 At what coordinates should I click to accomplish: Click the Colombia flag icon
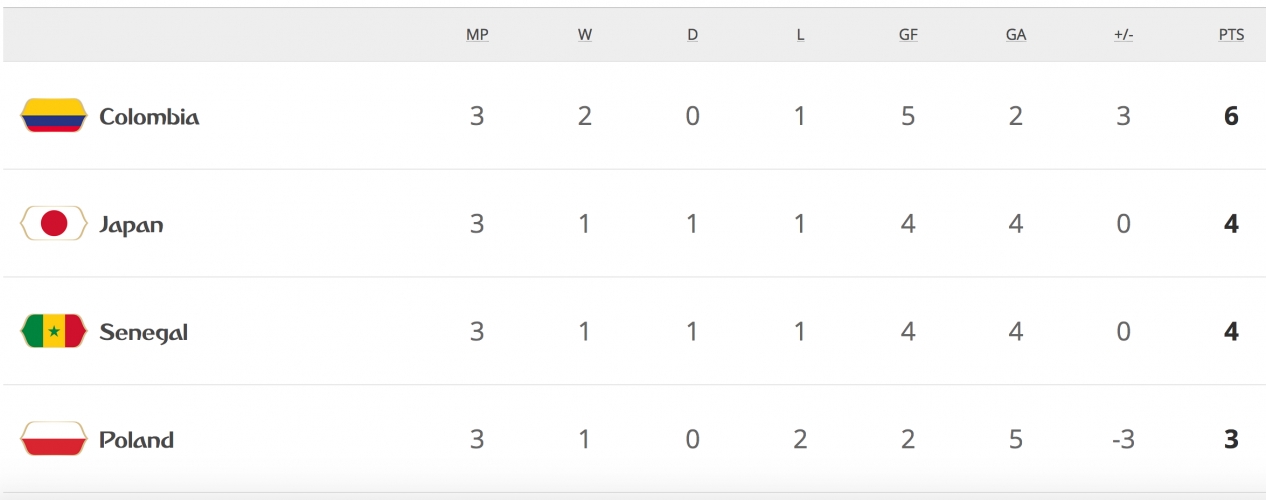[x=54, y=116]
